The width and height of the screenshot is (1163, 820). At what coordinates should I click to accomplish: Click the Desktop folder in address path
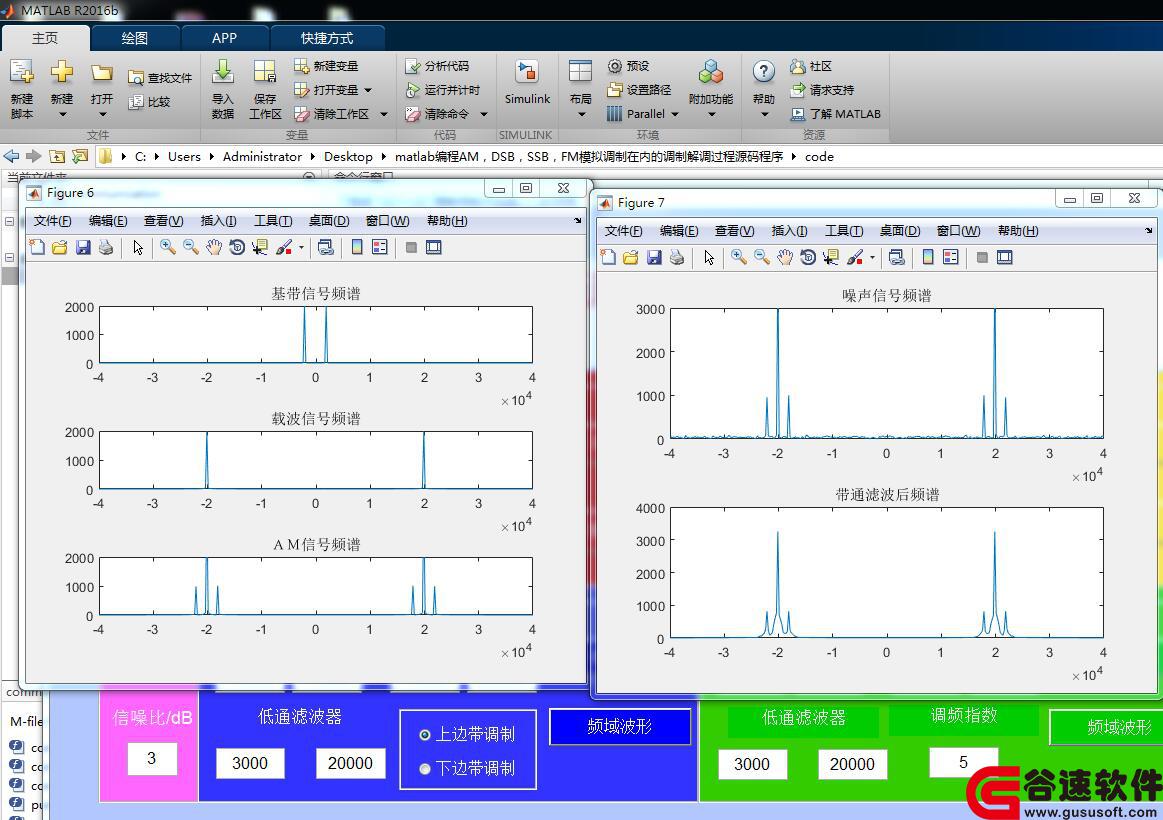(348, 156)
